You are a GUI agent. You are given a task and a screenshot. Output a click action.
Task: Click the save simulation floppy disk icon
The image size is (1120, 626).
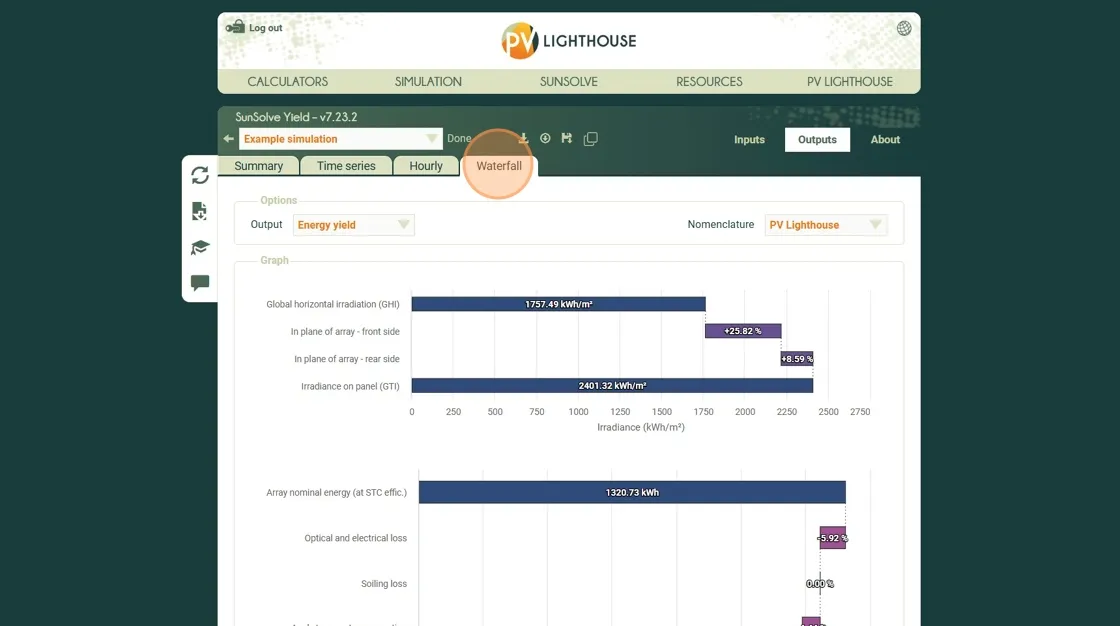567,139
